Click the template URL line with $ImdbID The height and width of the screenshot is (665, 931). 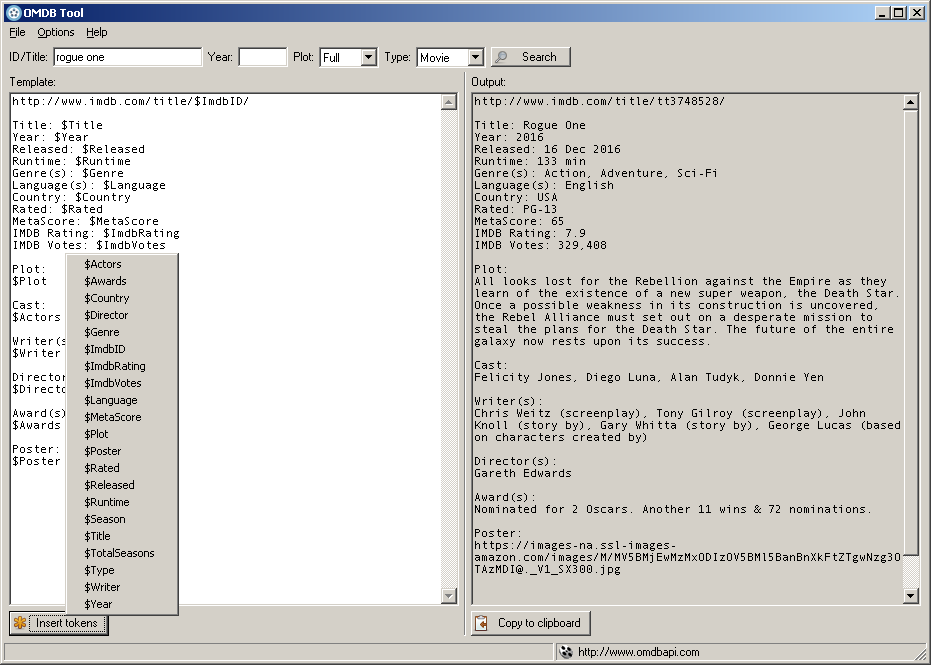[131, 102]
